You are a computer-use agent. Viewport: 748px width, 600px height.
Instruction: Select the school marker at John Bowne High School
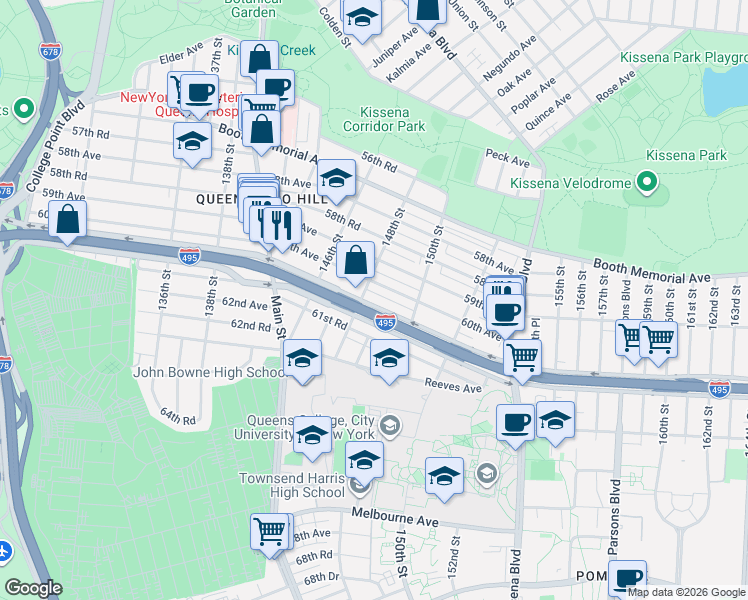tap(302, 360)
